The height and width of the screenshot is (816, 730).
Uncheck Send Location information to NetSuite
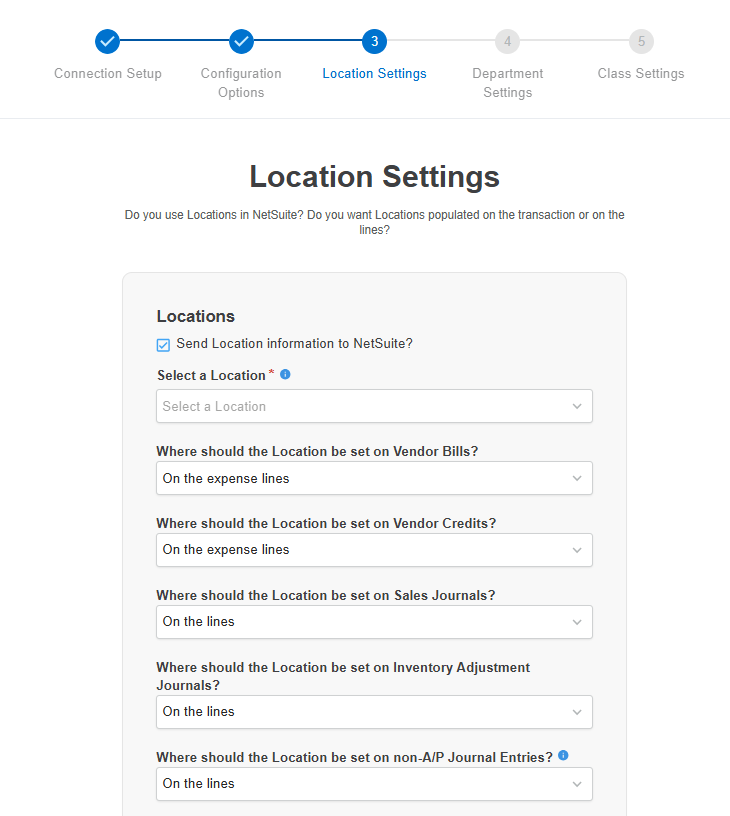(164, 345)
